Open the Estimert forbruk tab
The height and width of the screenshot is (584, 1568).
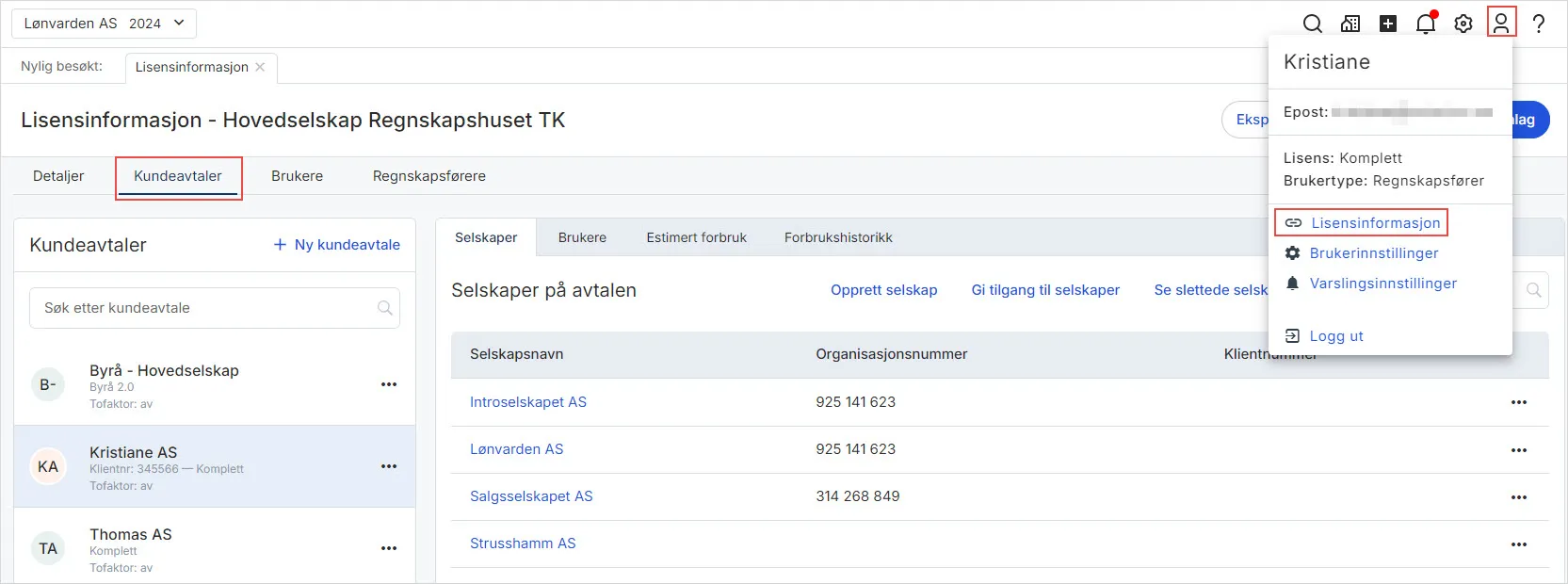[696, 237]
